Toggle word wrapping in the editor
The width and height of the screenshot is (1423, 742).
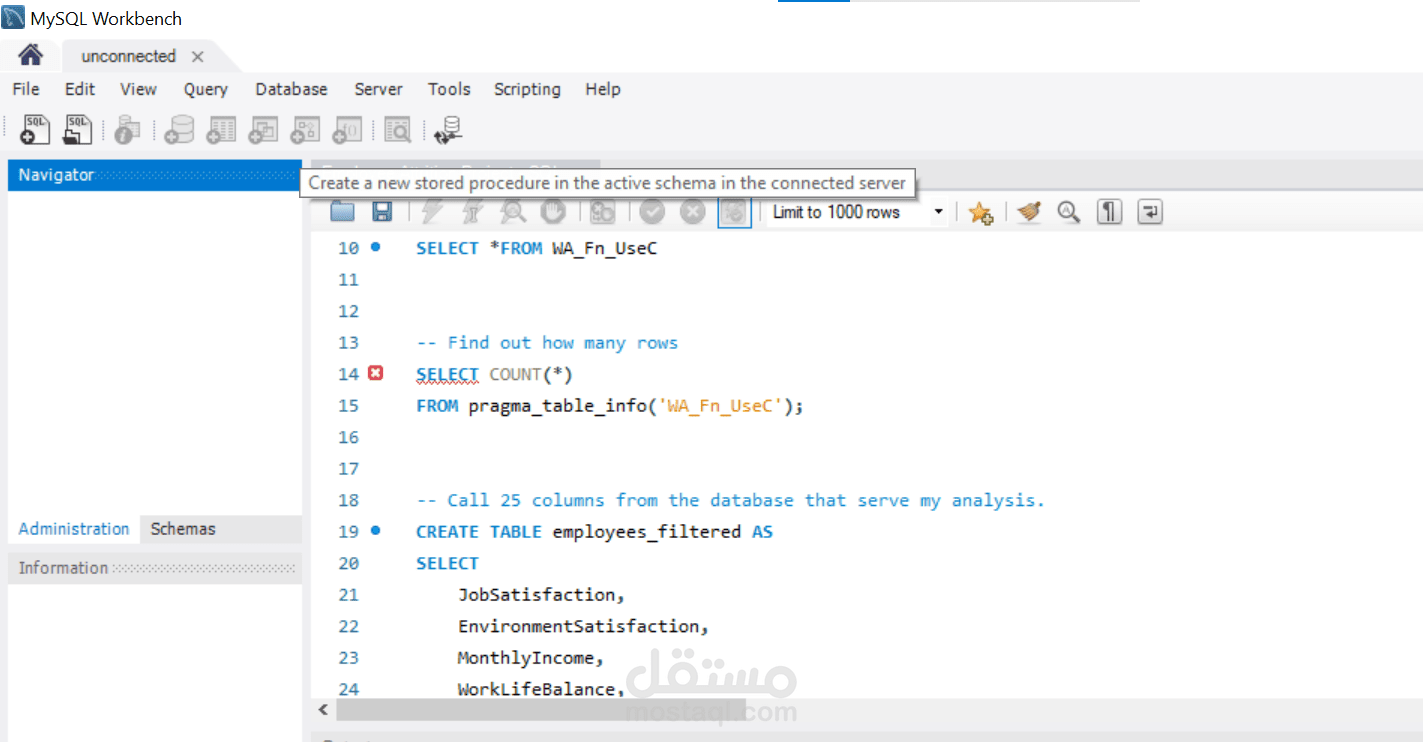pyautogui.click(x=1150, y=212)
